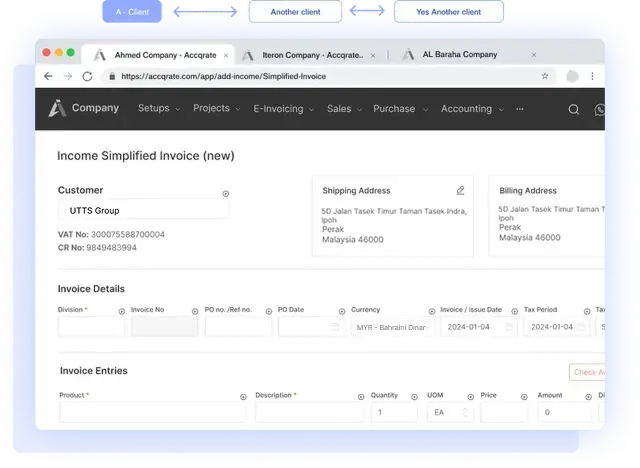Open calendar icon in Tax Period field
Viewport: 640px width, 468px height.
(581, 327)
